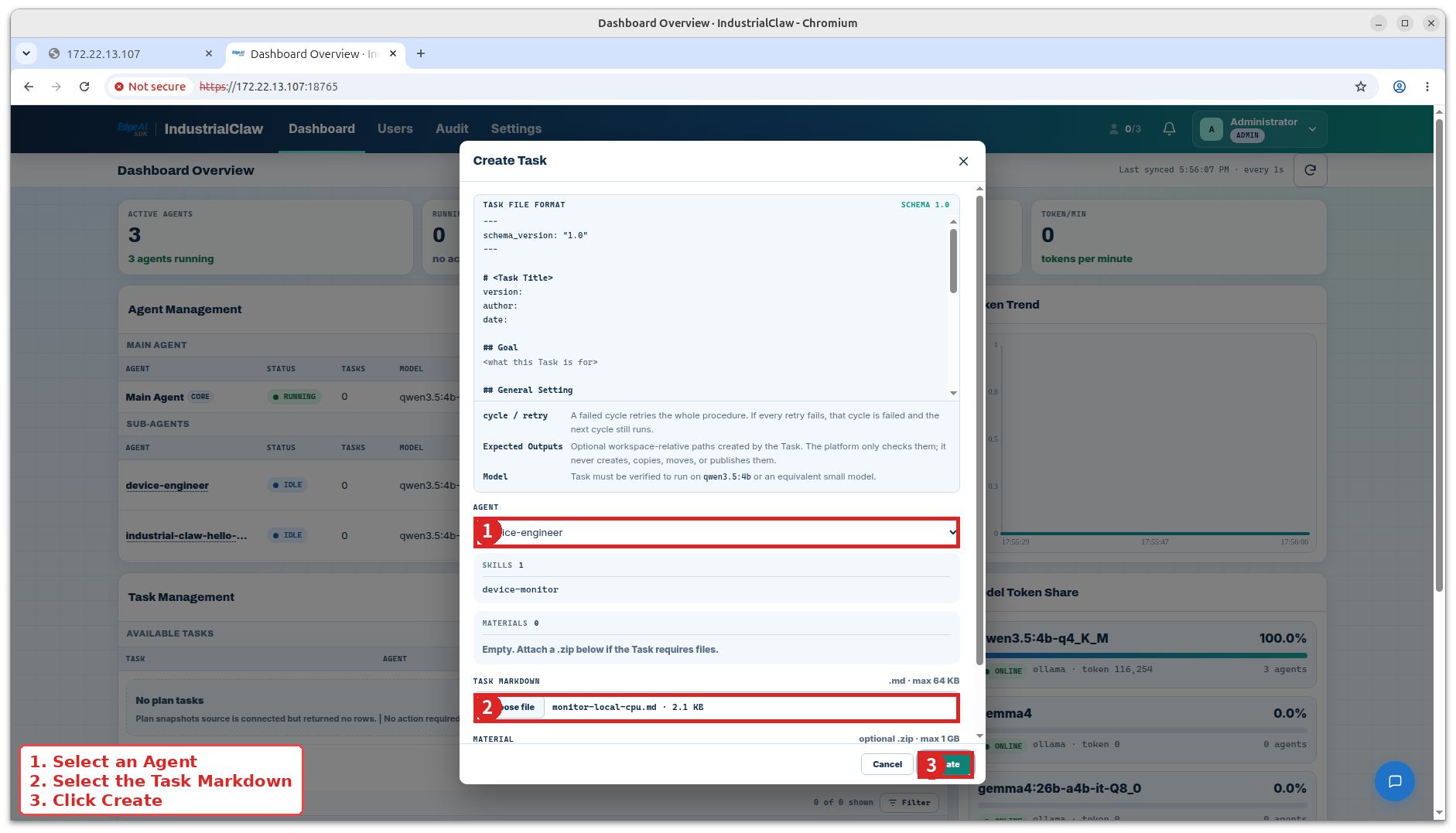Go back using the browser arrow
The height and width of the screenshot is (833, 1456).
coord(29,87)
